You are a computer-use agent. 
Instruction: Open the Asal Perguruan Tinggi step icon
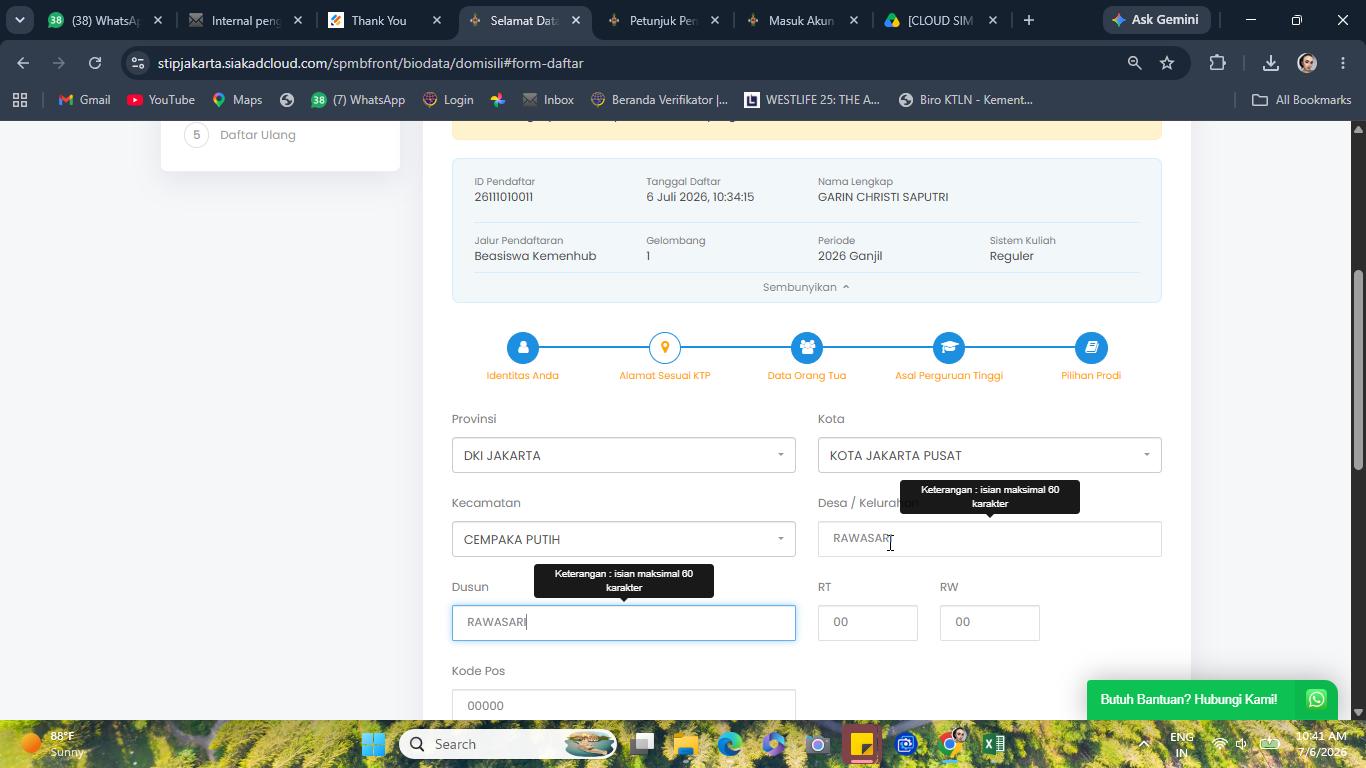[x=948, y=348]
